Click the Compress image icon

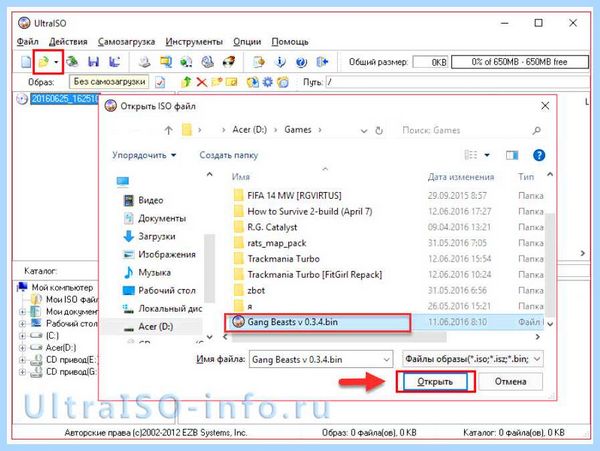click(207, 62)
